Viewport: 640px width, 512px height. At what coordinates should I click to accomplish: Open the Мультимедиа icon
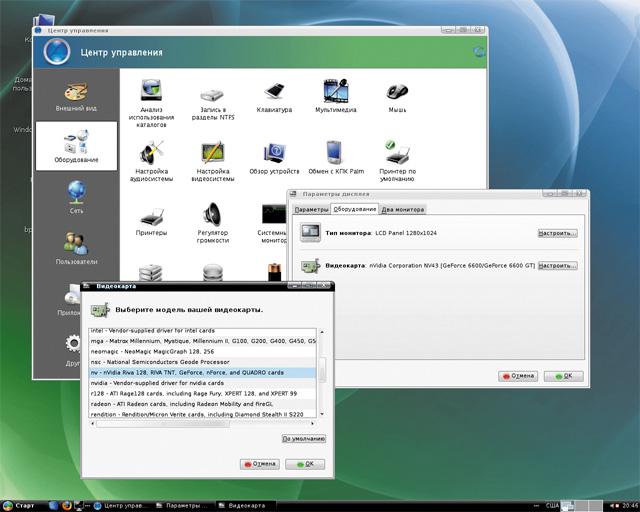[x=336, y=96]
